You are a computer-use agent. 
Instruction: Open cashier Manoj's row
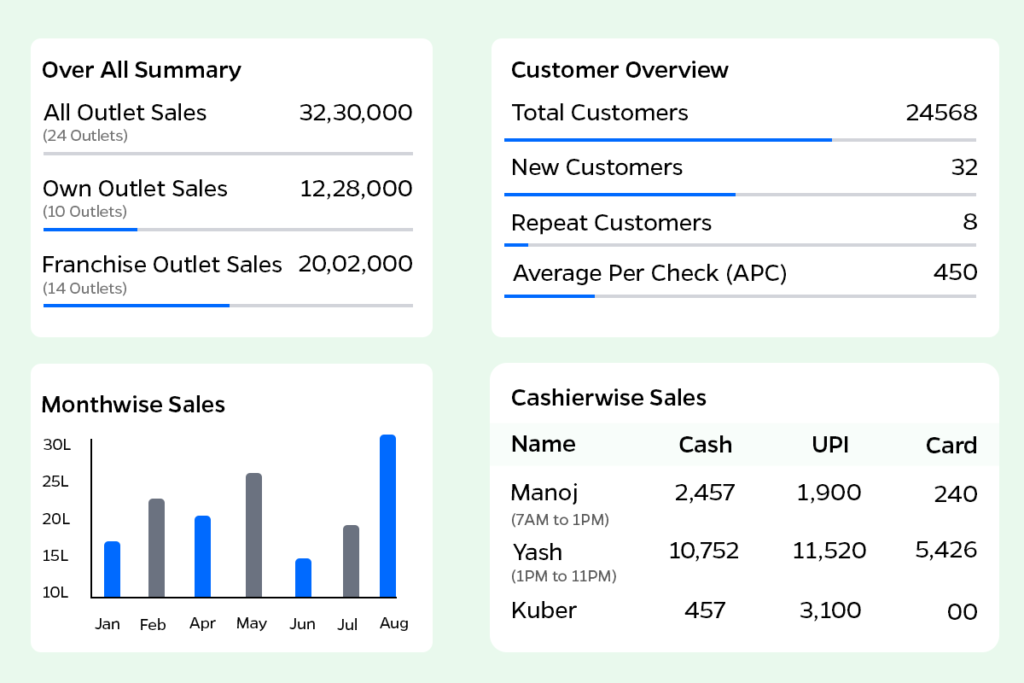(545, 493)
